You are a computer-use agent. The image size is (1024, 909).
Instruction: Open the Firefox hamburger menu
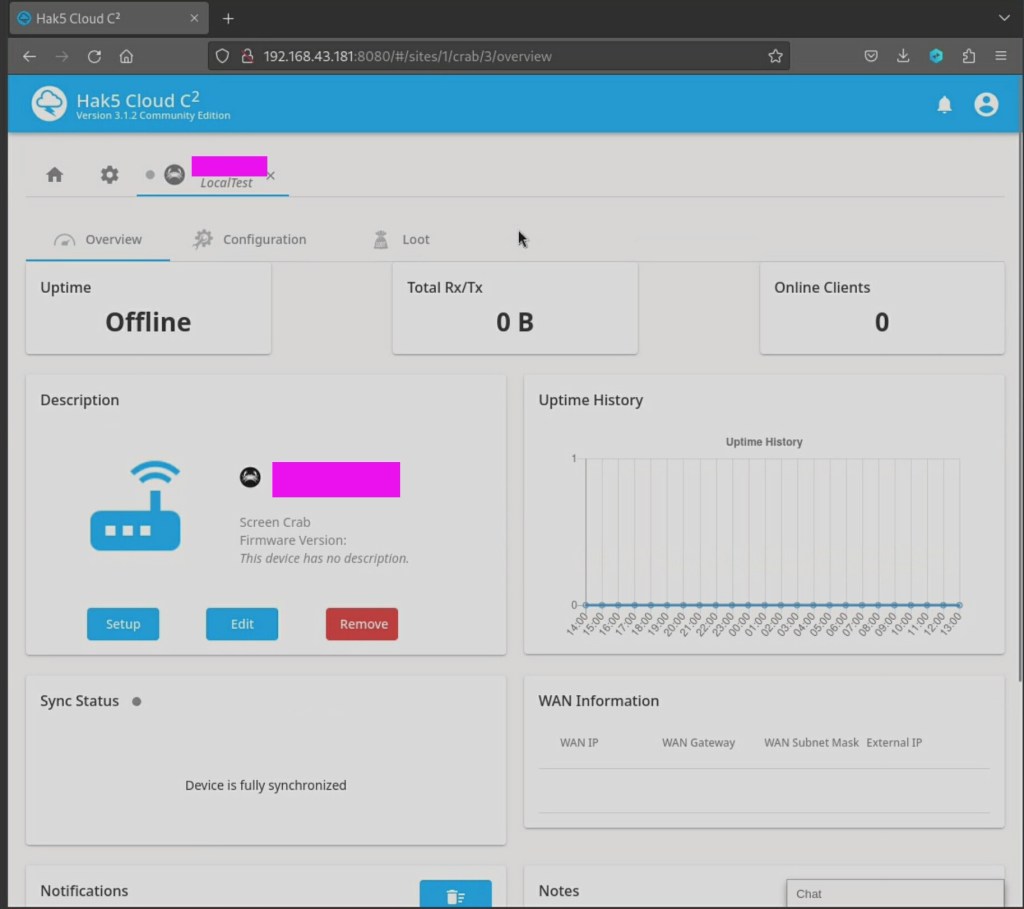pyautogui.click(x=1000, y=57)
